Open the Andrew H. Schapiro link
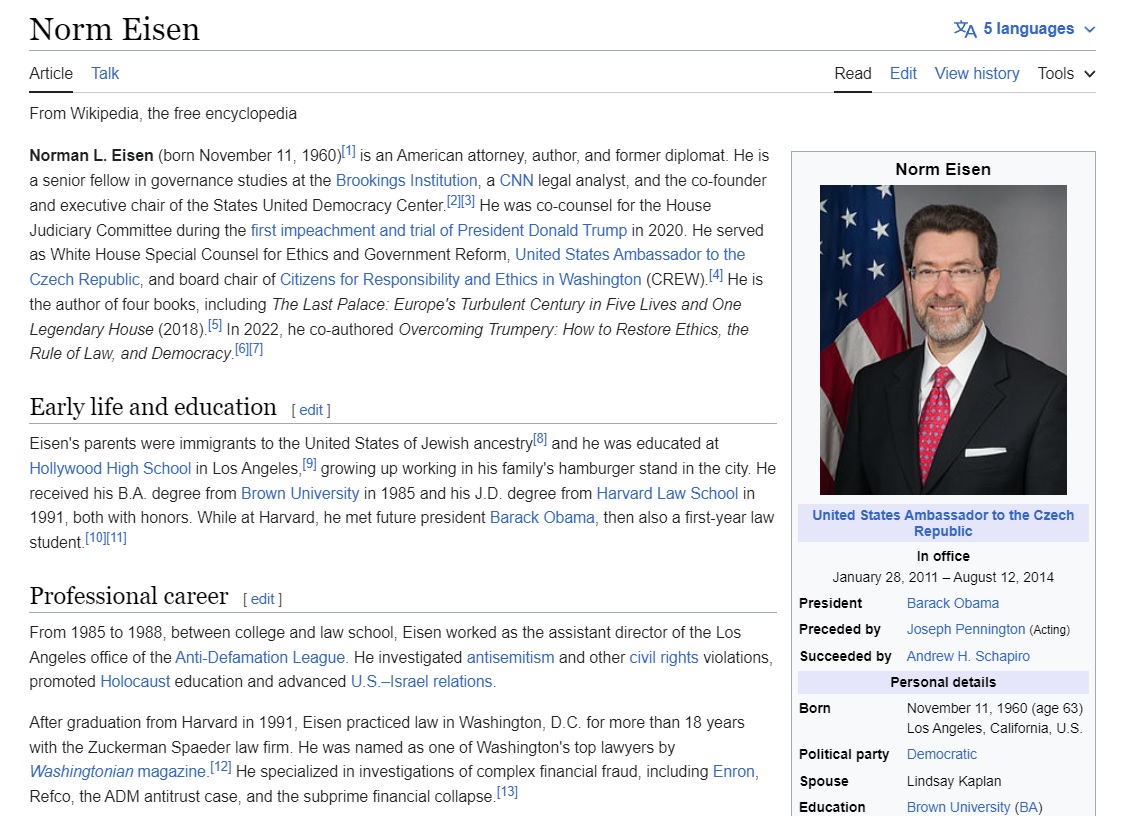Image resolution: width=1121 pixels, height=816 pixels. point(968,657)
